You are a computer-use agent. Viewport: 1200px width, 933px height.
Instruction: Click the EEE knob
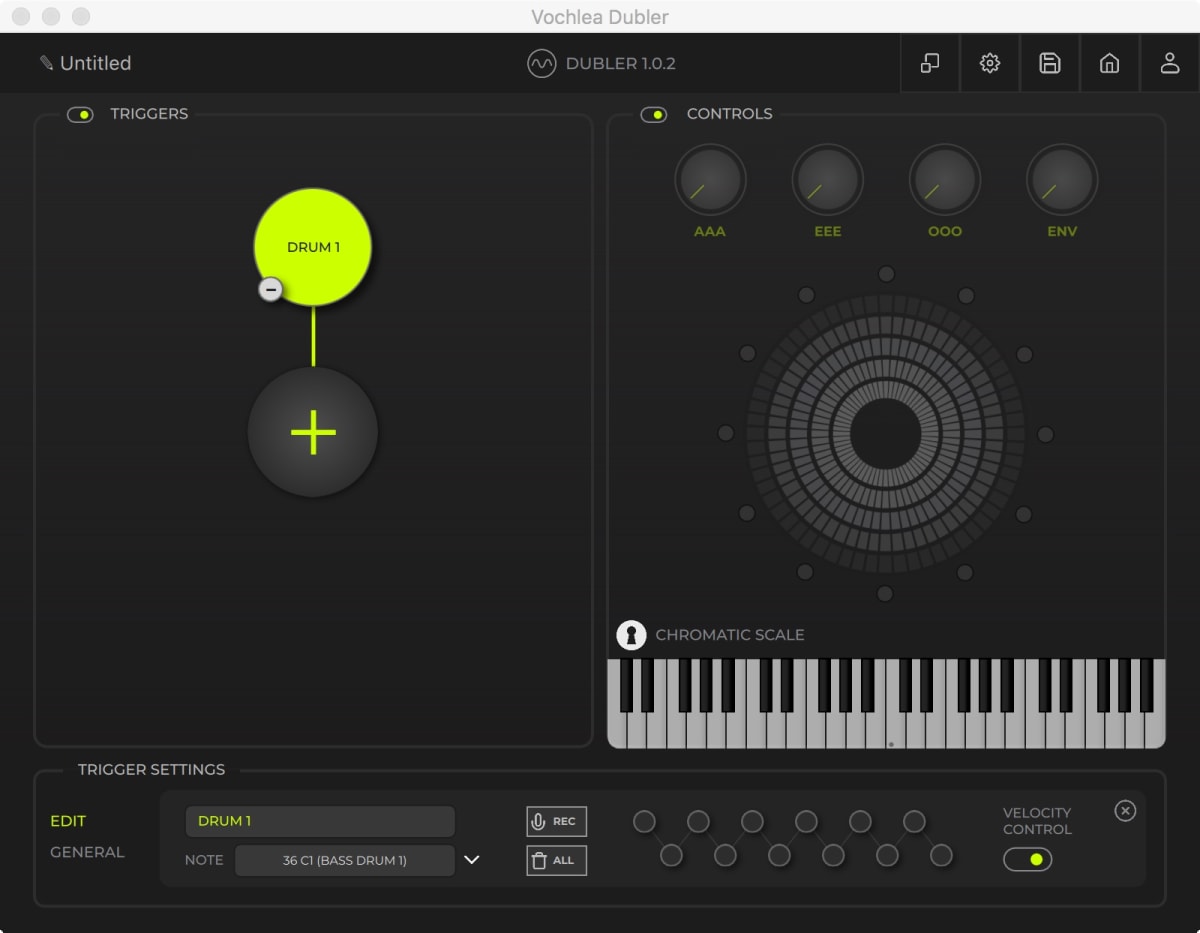click(x=828, y=180)
